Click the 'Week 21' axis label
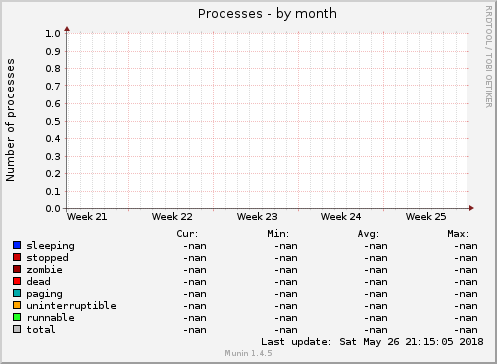Screen dimensions: 497x364 pyautogui.click(x=87, y=217)
